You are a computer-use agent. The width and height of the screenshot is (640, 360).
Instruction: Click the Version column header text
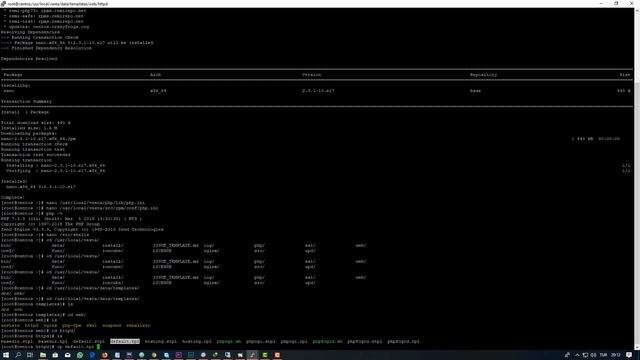click(311, 75)
